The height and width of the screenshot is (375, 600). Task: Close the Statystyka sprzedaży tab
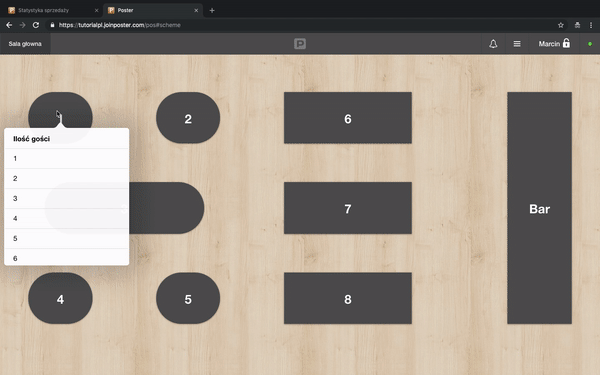tap(96, 11)
